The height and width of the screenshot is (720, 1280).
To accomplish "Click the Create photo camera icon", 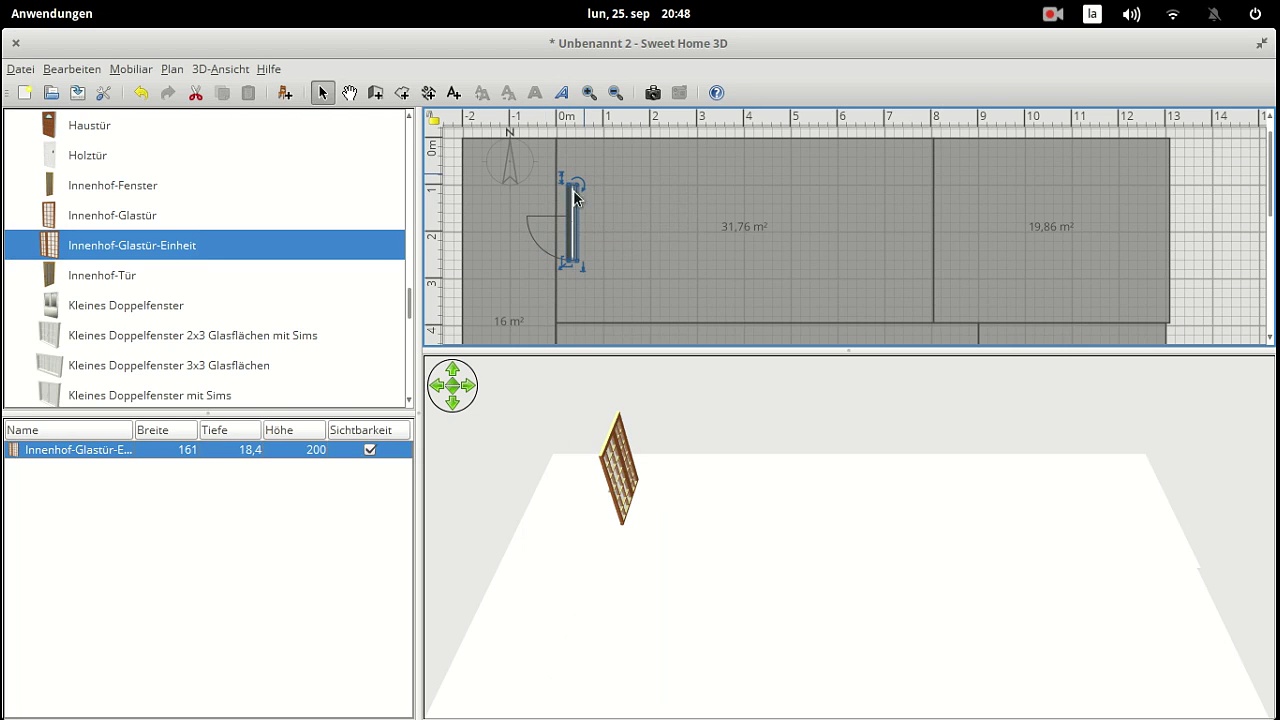I will tap(653, 93).
